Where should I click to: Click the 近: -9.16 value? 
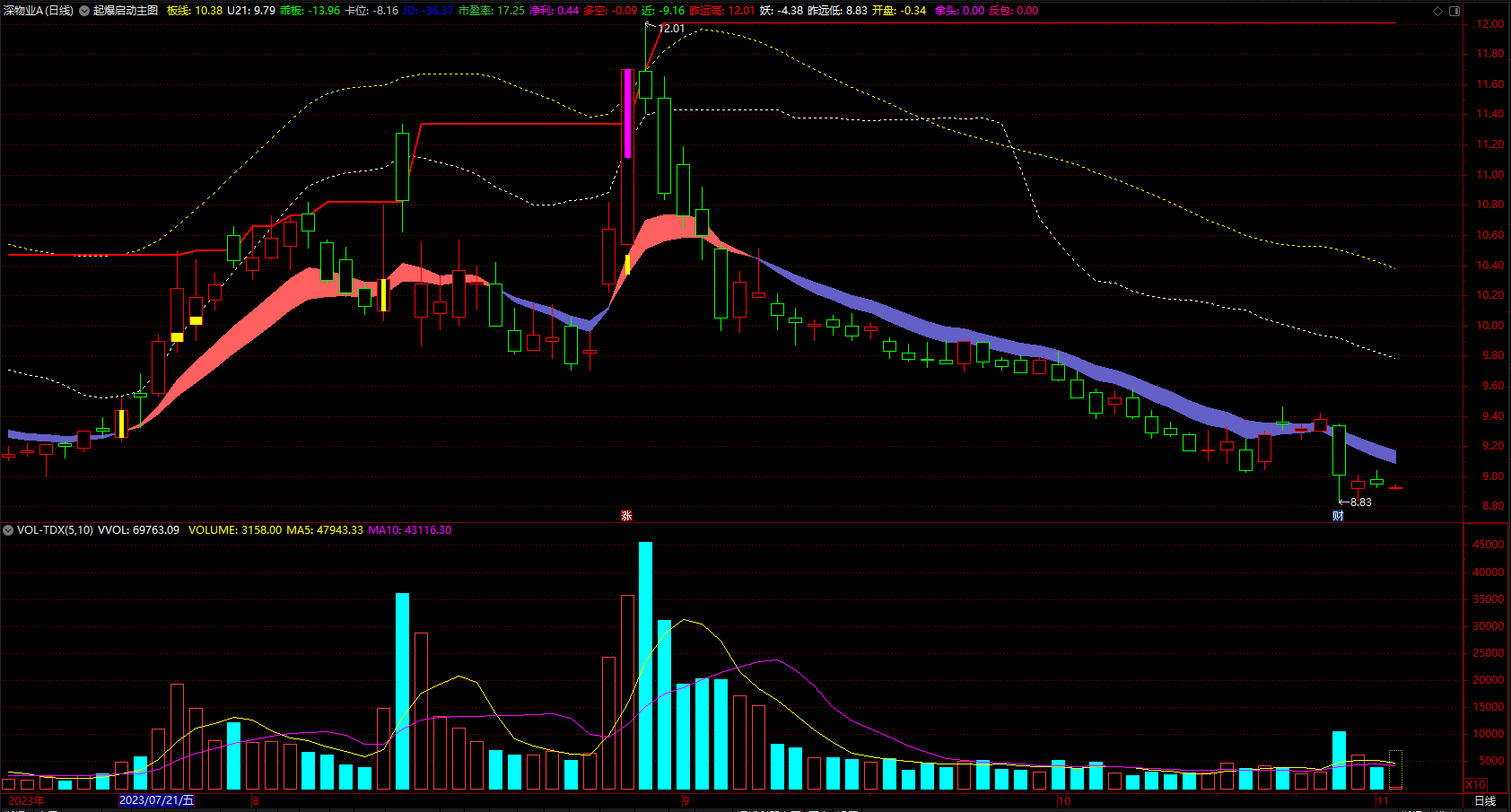coord(663,11)
